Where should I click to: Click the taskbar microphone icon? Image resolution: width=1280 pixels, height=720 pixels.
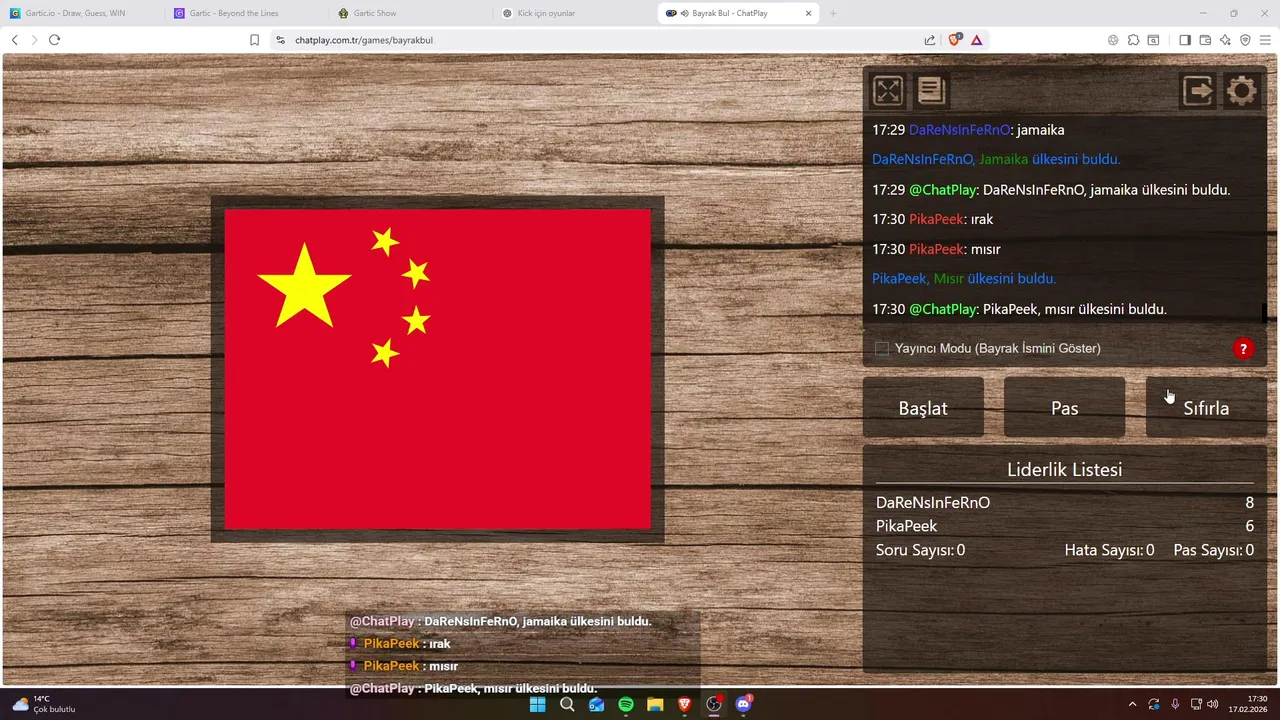[1175, 704]
